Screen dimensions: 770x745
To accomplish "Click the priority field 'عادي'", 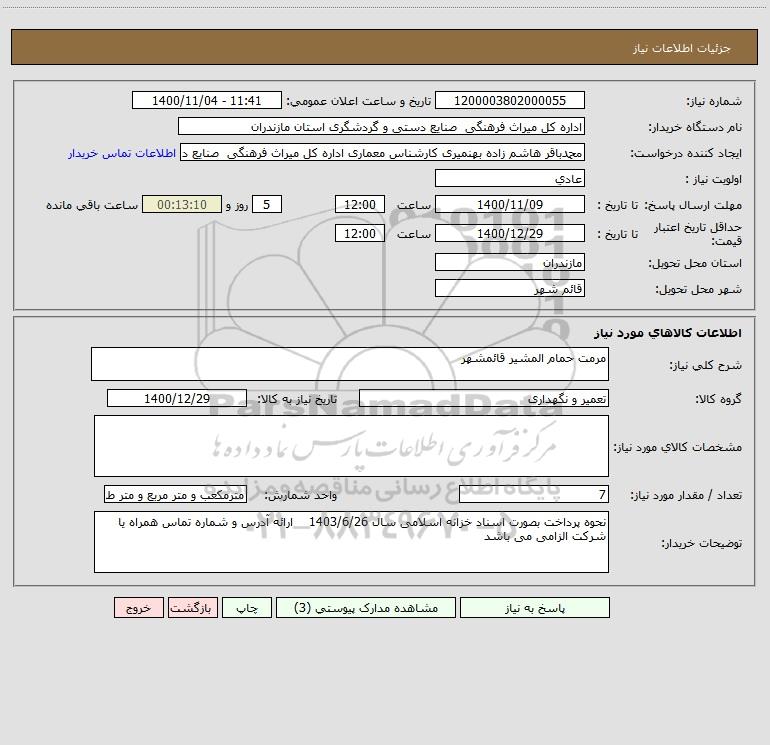I will point(510,178).
